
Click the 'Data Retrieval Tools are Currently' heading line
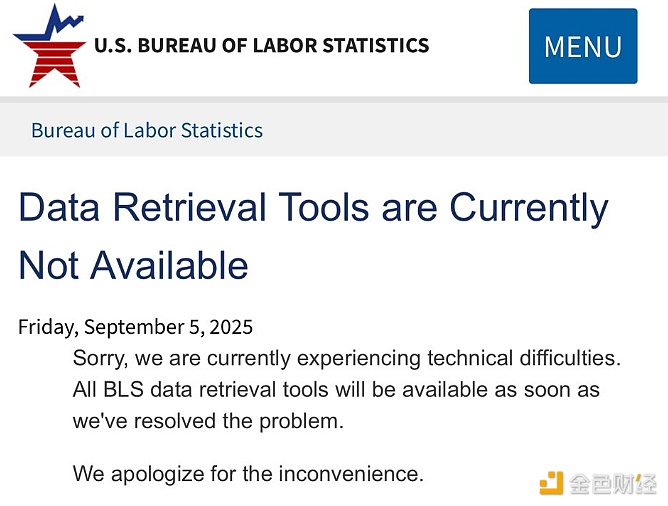point(313,207)
